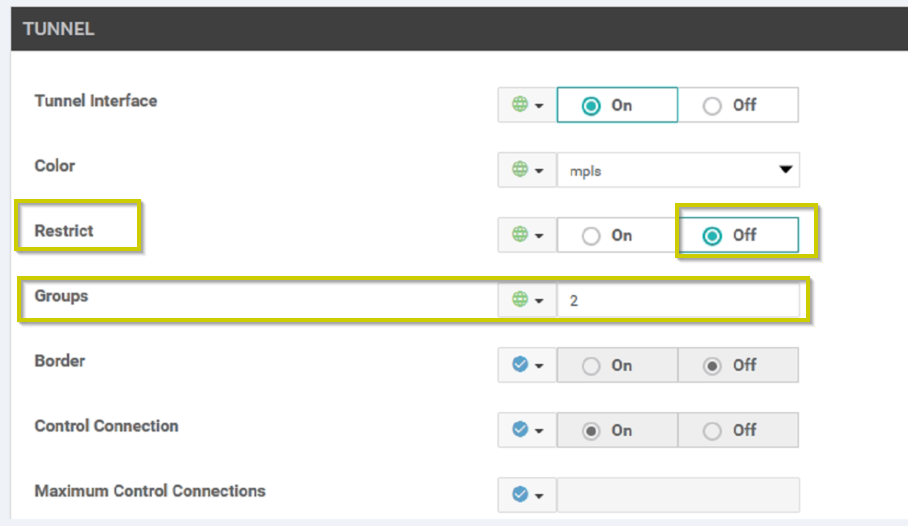Click the Maximum Control Connections input field
The width and height of the screenshot is (908, 526).
(x=678, y=495)
